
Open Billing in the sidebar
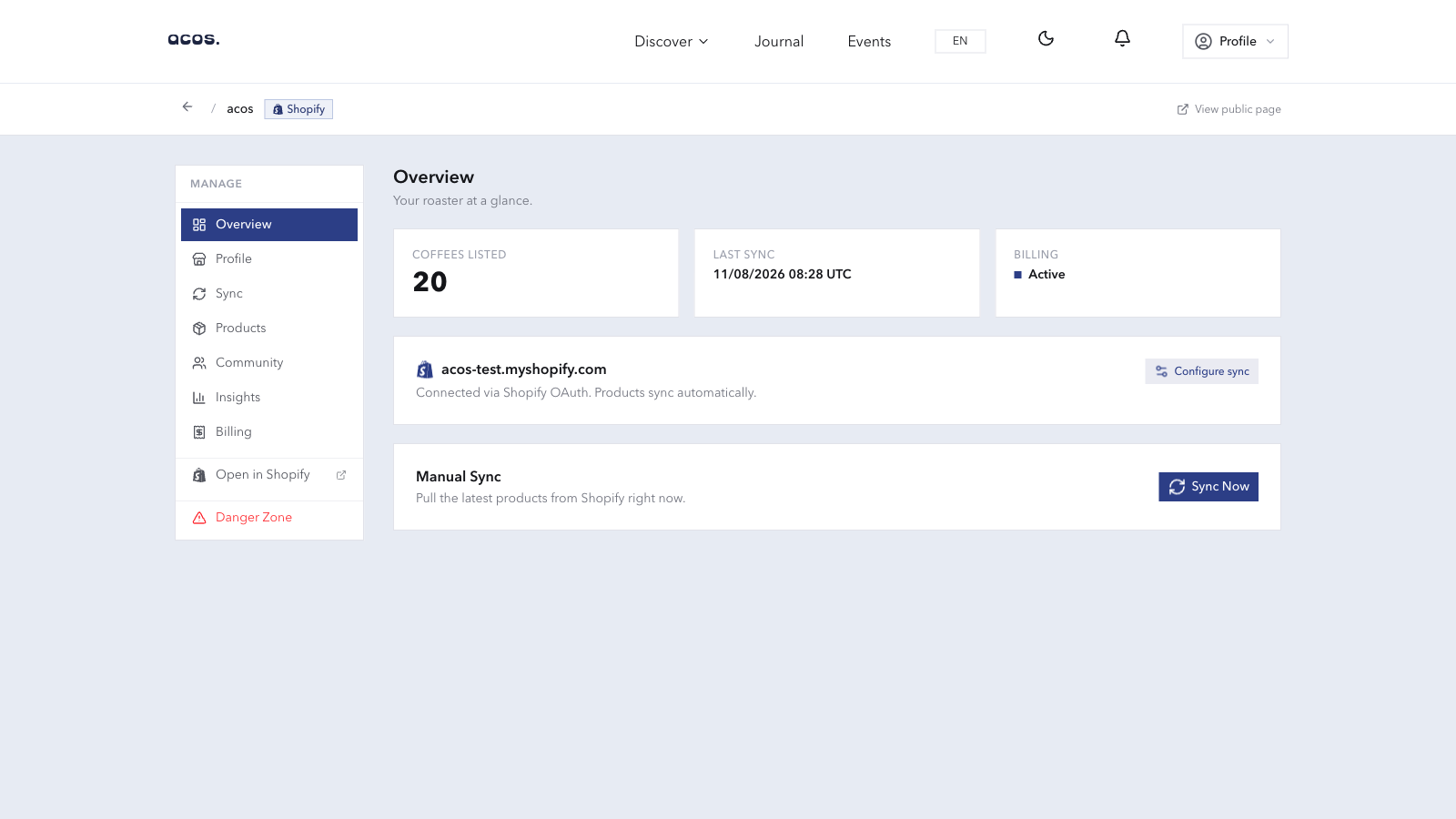click(269, 432)
